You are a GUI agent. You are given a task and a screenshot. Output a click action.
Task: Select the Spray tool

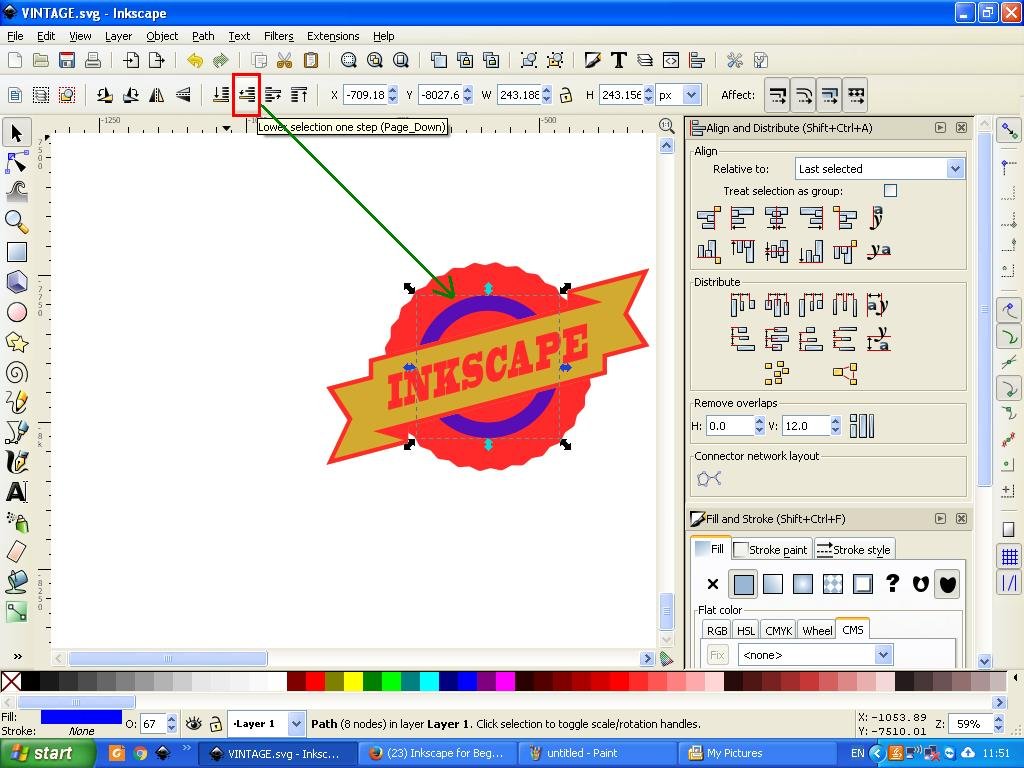(x=16, y=522)
